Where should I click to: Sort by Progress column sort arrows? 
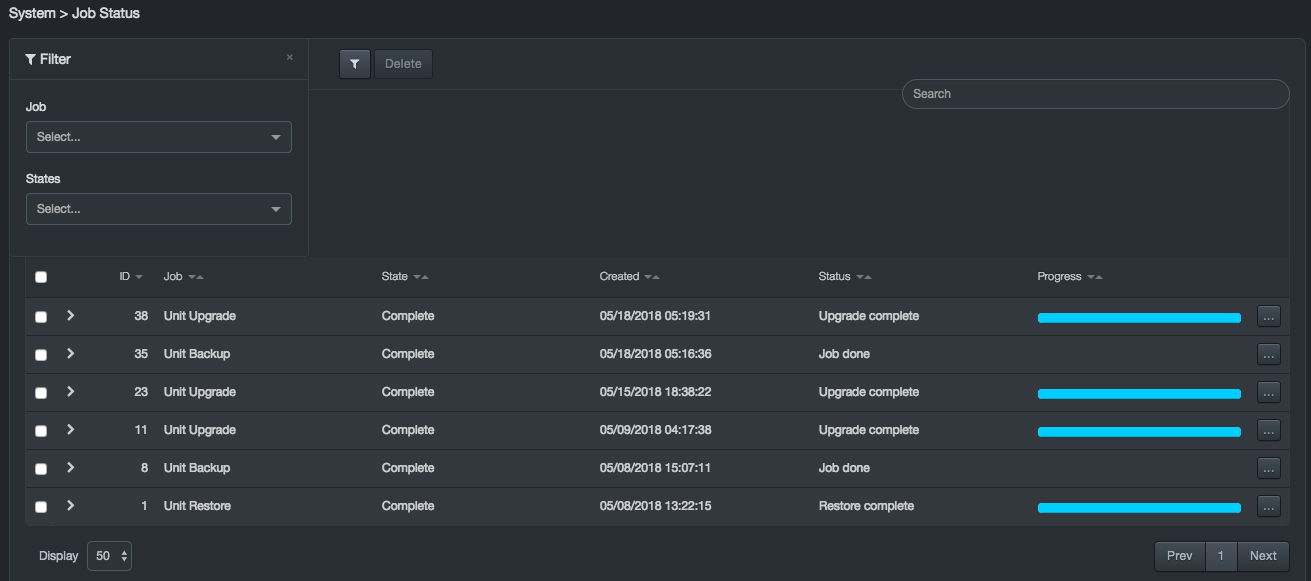point(1095,277)
